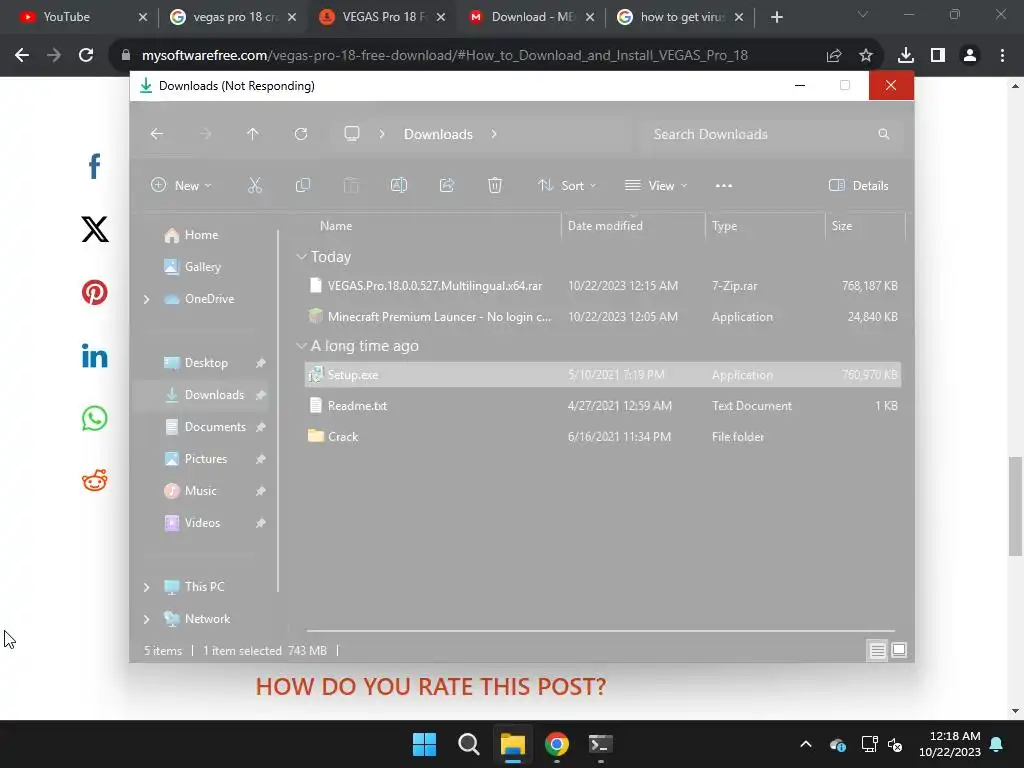Open the taskbar Search icon

pyautogui.click(x=469, y=744)
